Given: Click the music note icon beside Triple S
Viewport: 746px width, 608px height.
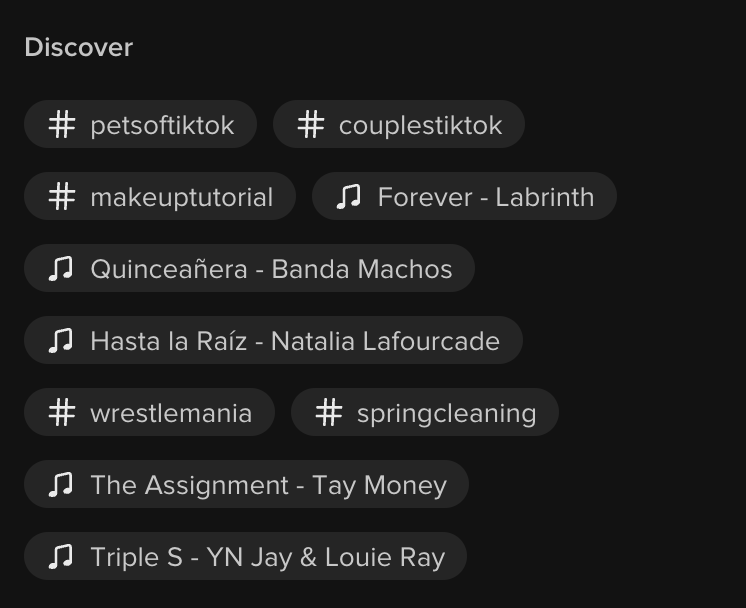Looking at the screenshot, I should click(x=61, y=557).
